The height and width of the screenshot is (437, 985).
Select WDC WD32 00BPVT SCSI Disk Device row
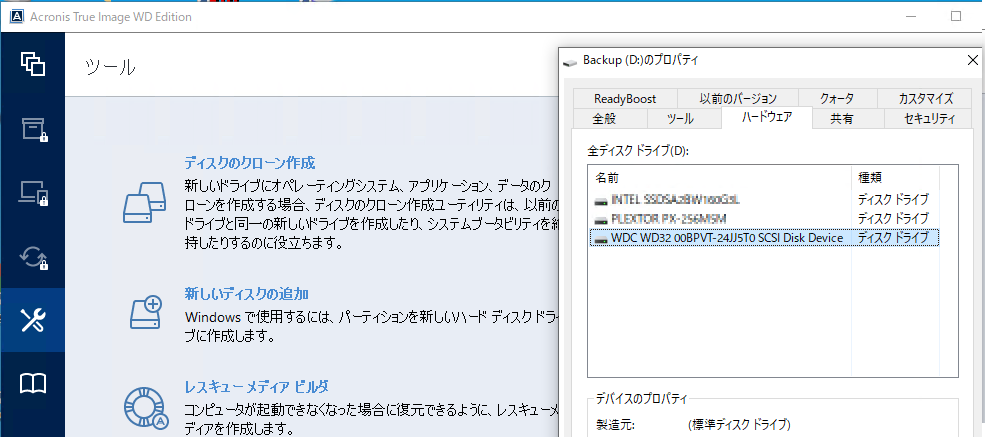pos(765,238)
